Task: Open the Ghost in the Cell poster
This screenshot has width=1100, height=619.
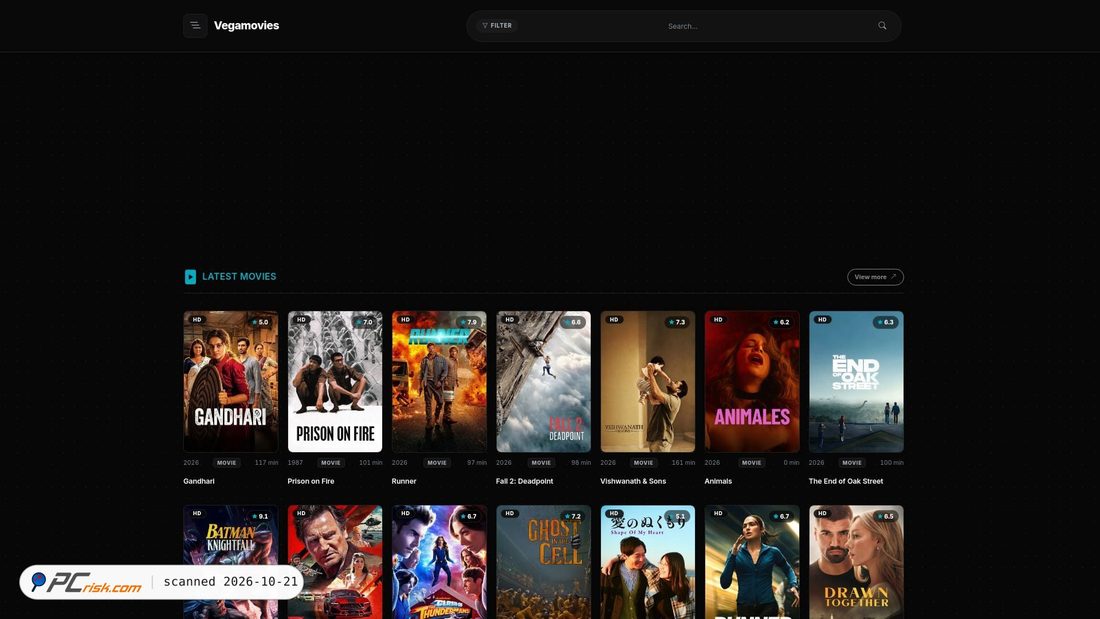Action: click(x=544, y=562)
